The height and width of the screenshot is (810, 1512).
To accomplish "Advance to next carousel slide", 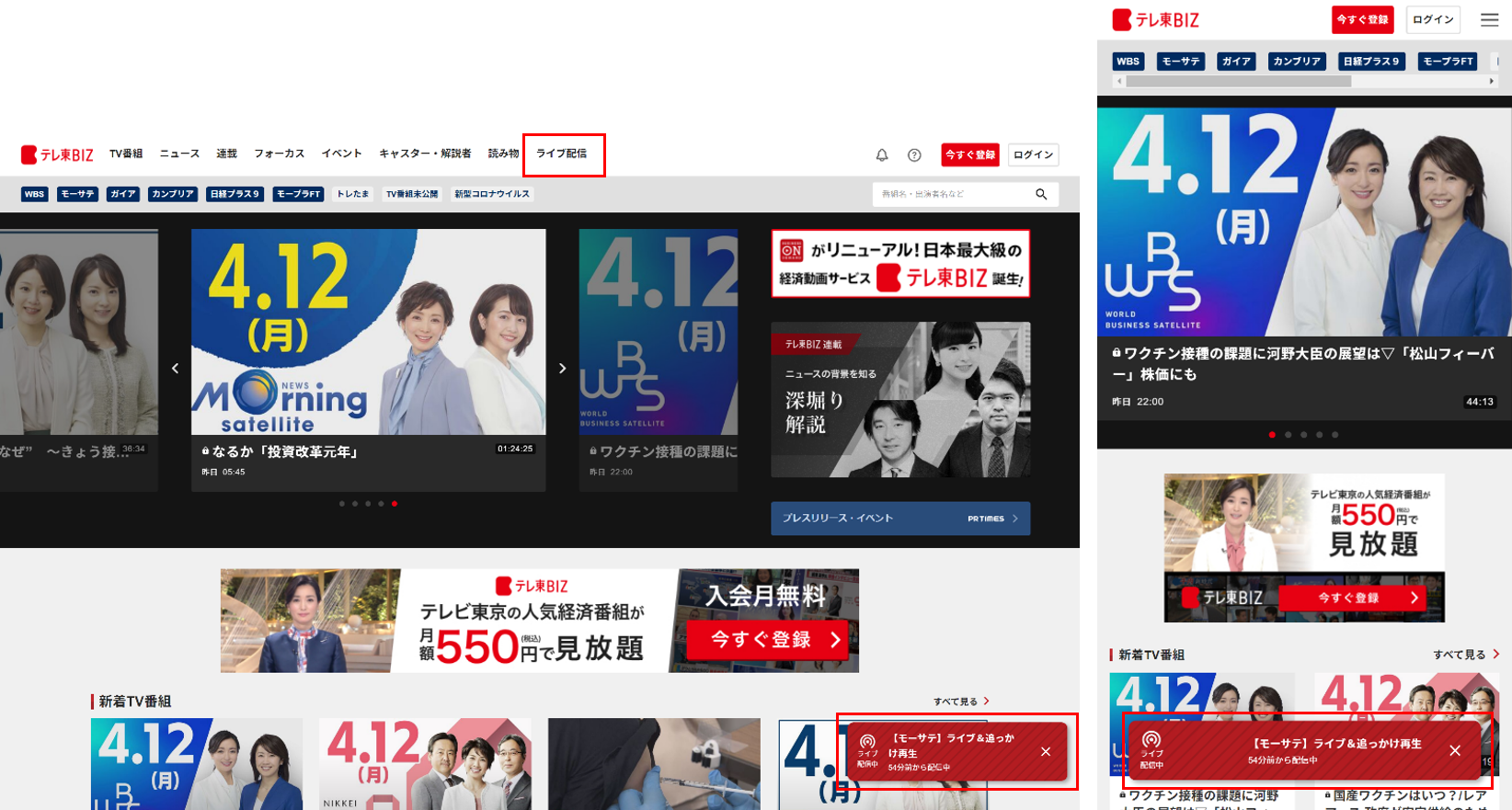I will [x=562, y=369].
